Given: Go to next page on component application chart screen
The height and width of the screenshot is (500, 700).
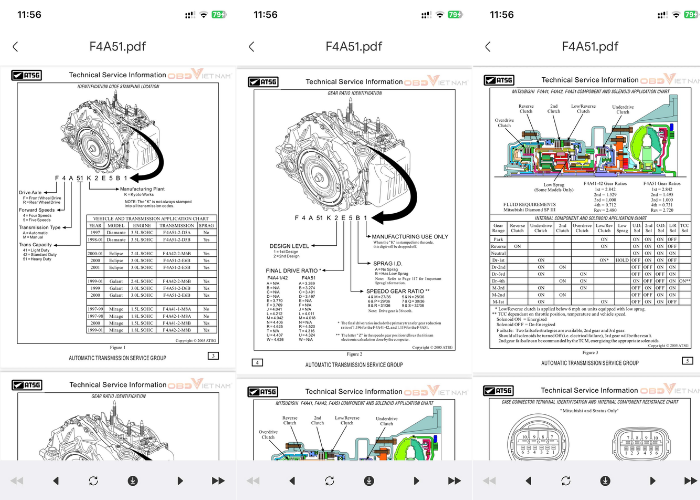Looking at the screenshot, I should click(652, 481).
